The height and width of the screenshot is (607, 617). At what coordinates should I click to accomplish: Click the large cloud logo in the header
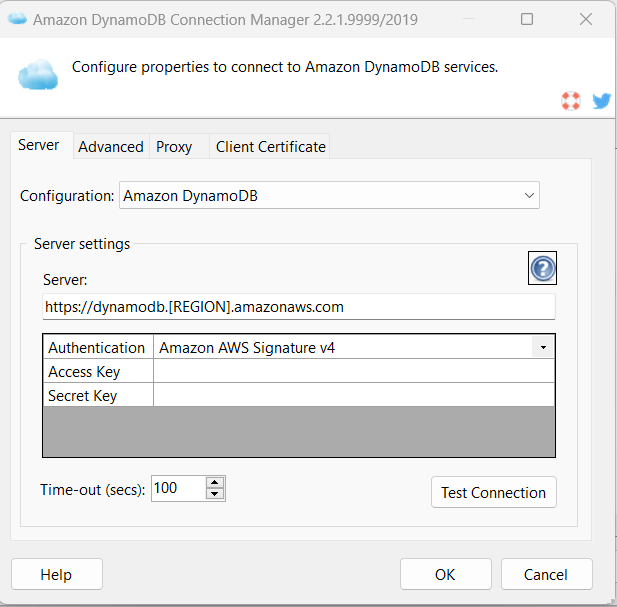click(x=38, y=75)
